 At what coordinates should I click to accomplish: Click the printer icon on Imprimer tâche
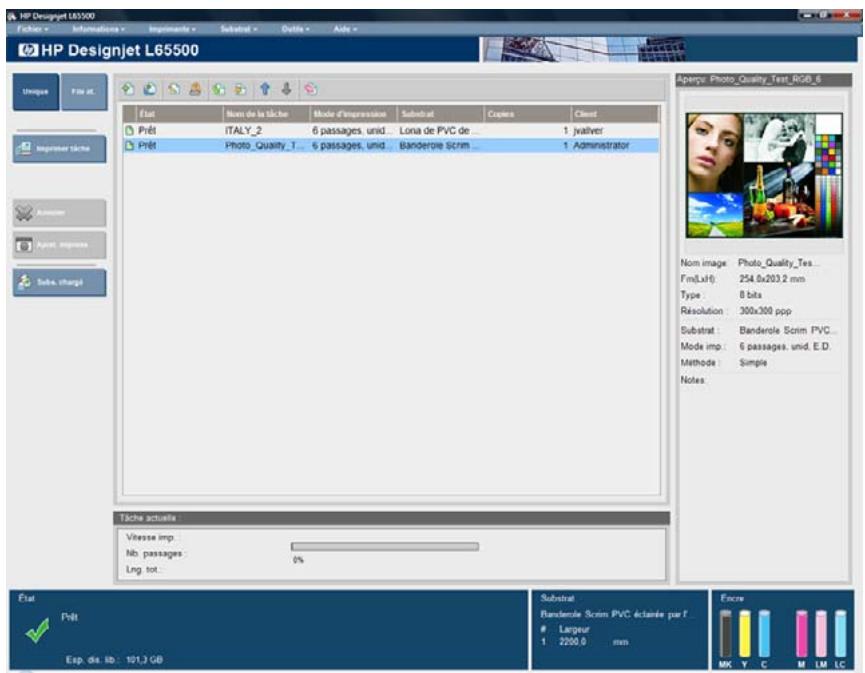pos(24,148)
